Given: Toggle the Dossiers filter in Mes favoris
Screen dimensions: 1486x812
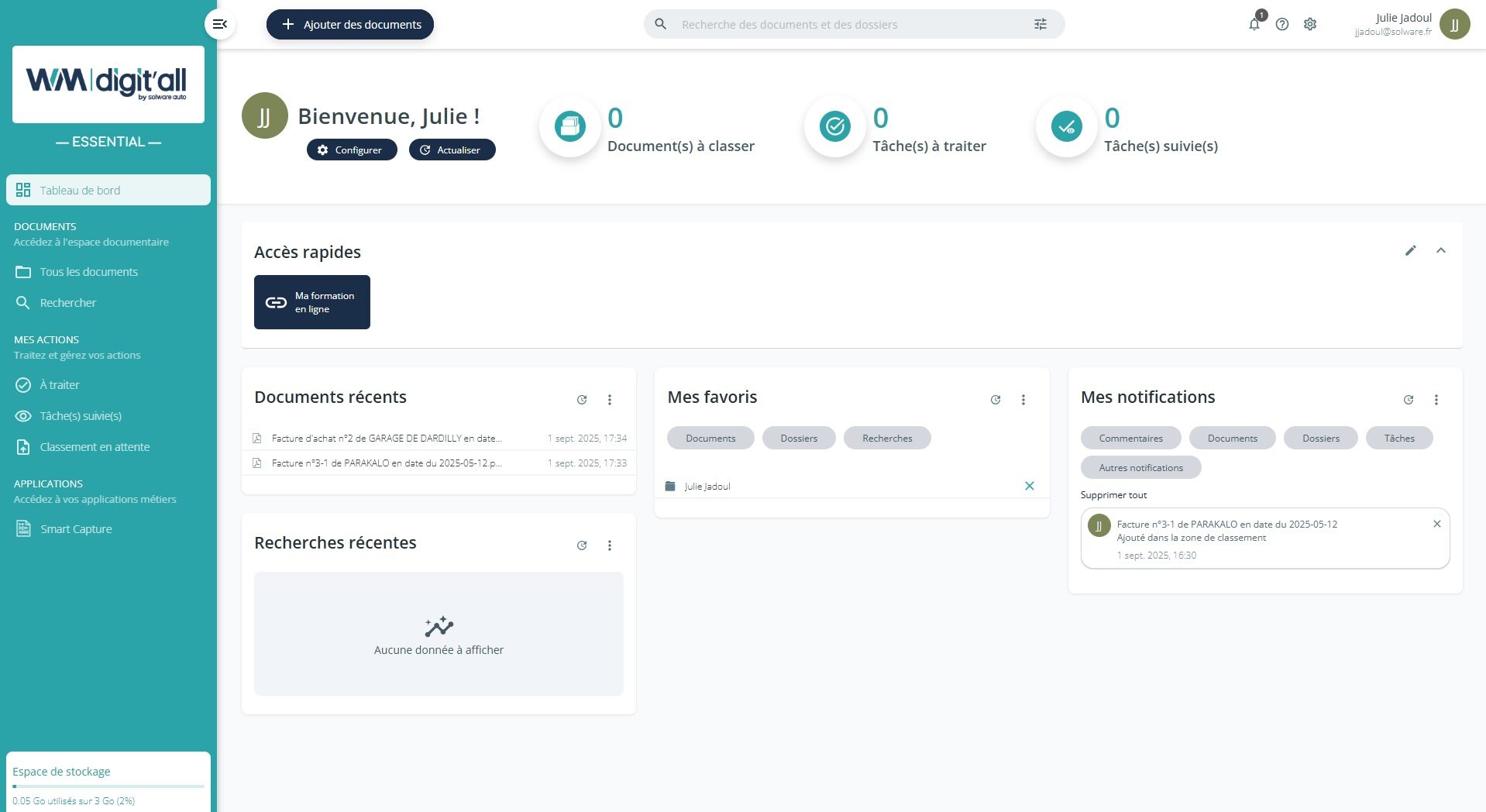Looking at the screenshot, I should click(799, 439).
